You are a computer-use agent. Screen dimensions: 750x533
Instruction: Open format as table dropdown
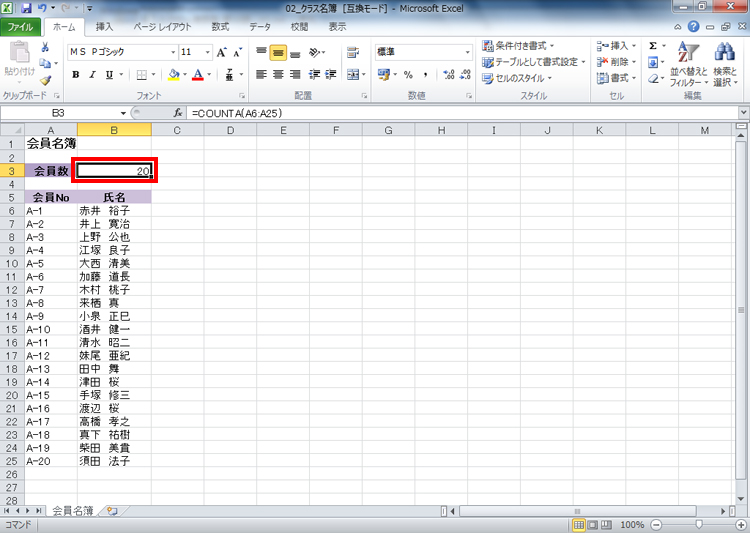[533, 62]
